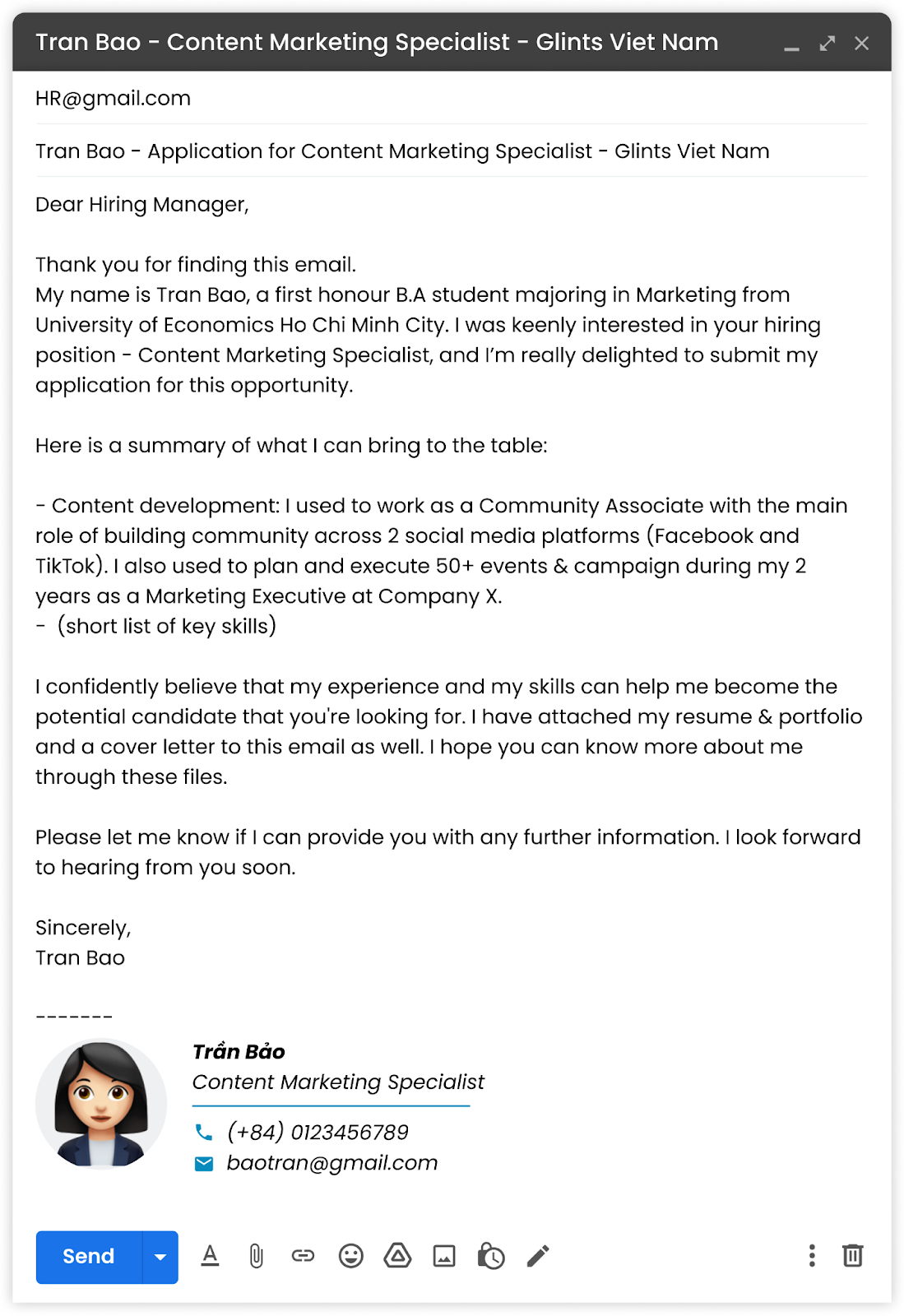Minimize the compose window
Screen dimensions: 904x1316
pyautogui.click(x=791, y=45)
